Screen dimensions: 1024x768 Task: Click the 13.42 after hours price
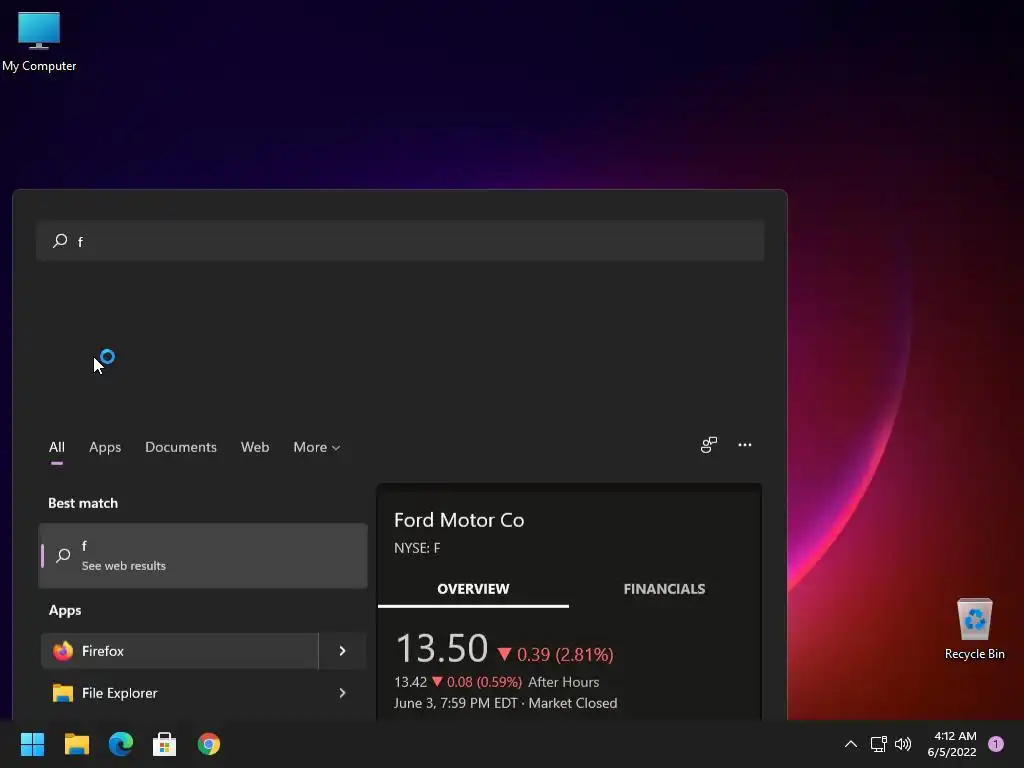click(410, 682)
